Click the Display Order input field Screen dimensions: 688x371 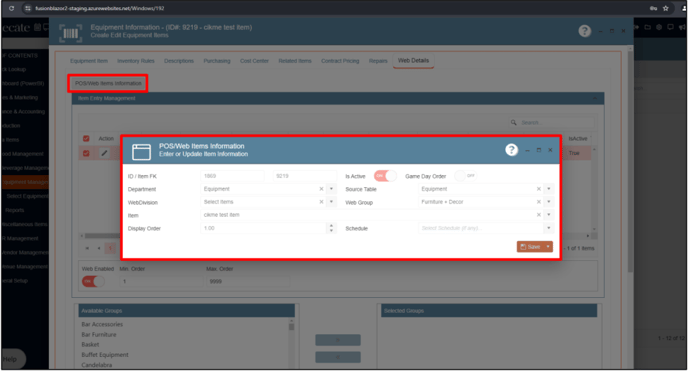click(x=264, y=228)
